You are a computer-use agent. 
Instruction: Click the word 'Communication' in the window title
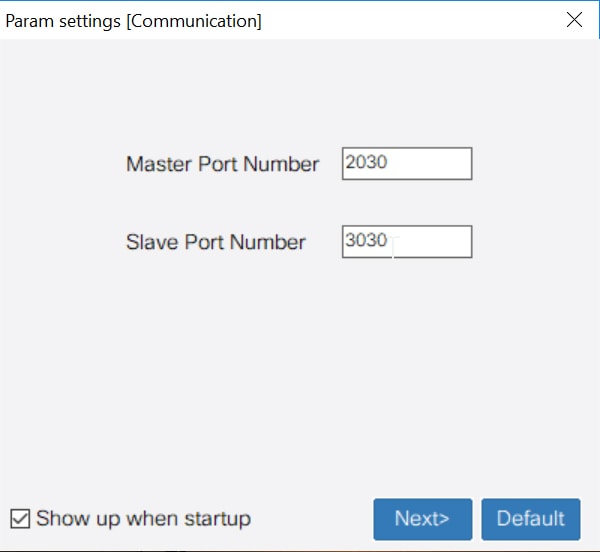tap(194, 21)
